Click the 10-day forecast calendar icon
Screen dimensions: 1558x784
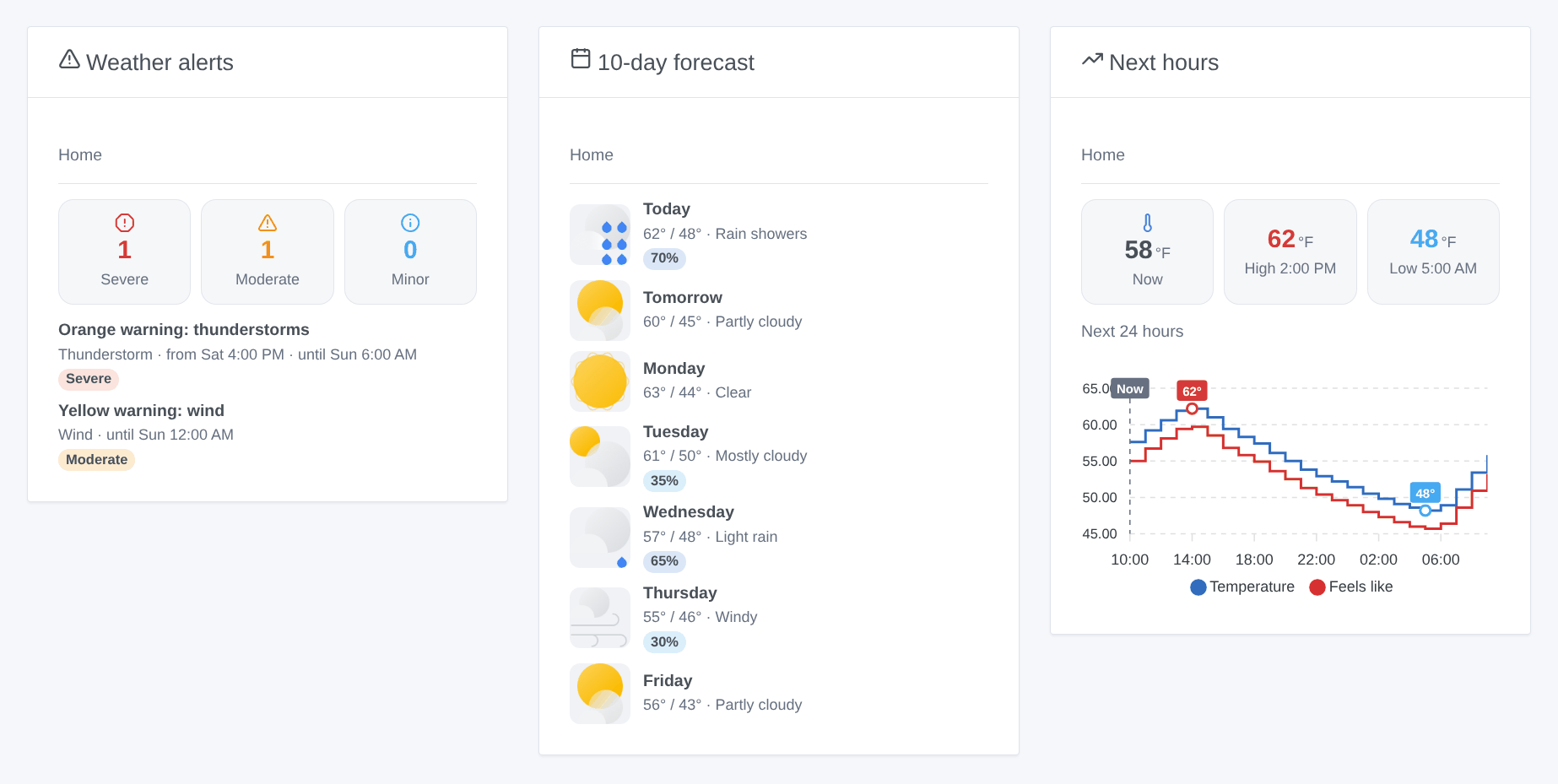tap(581, 58)
